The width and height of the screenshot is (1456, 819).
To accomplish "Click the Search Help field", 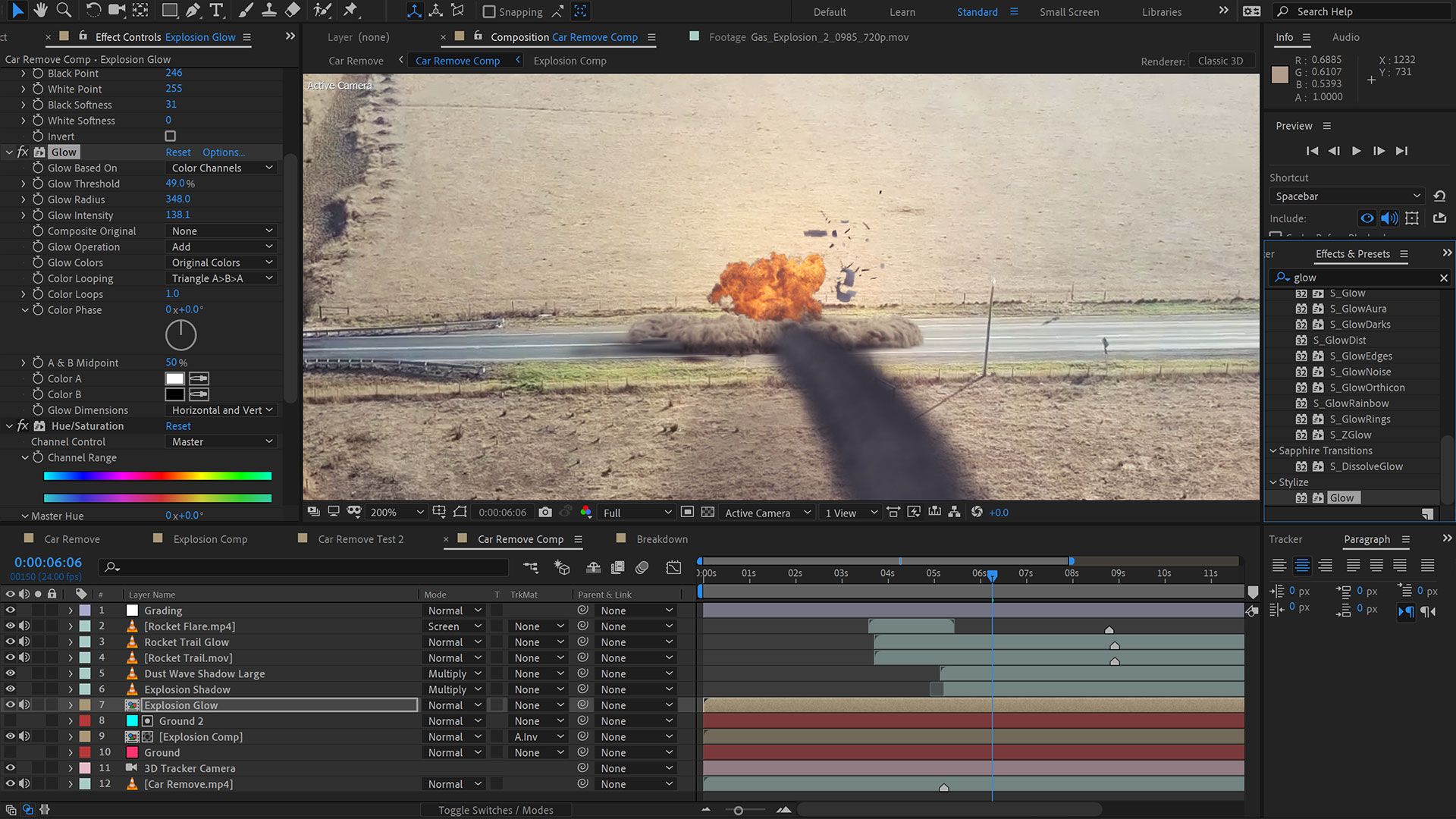I will (1361, 11).
